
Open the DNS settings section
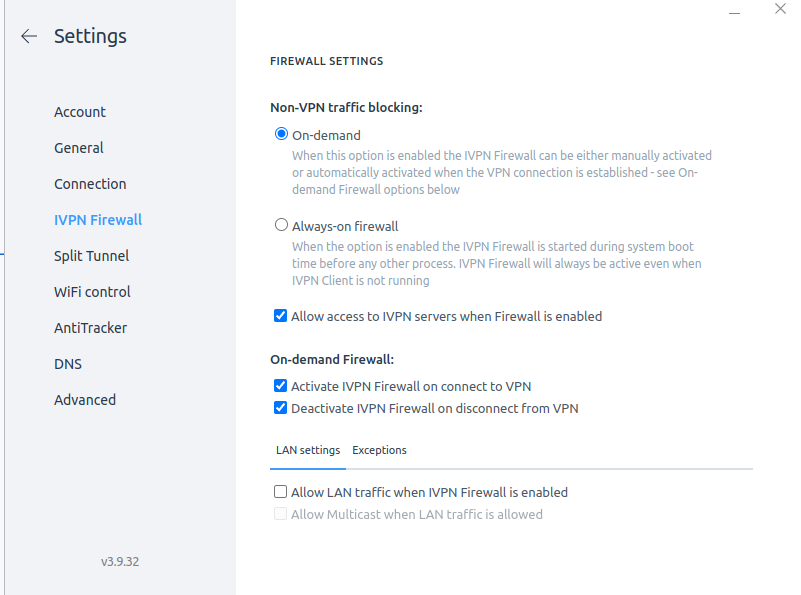tap(68, 364)
